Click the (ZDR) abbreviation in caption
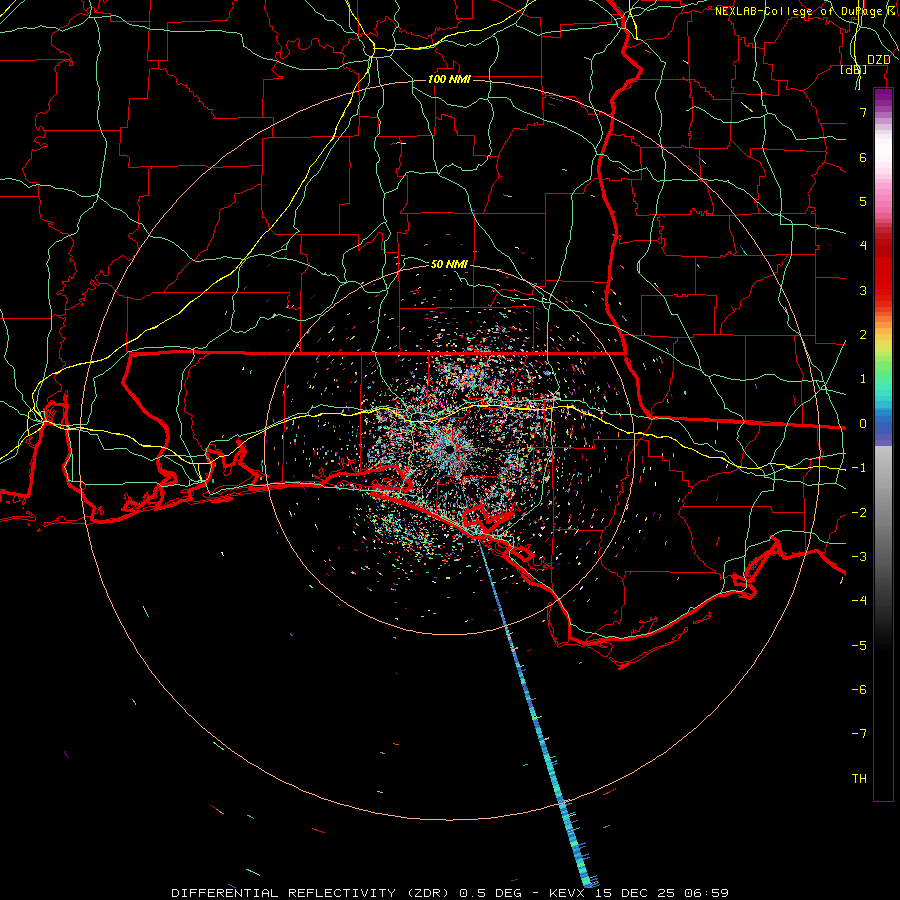Screen dimensions: 900x900 (x=428, y=893)
